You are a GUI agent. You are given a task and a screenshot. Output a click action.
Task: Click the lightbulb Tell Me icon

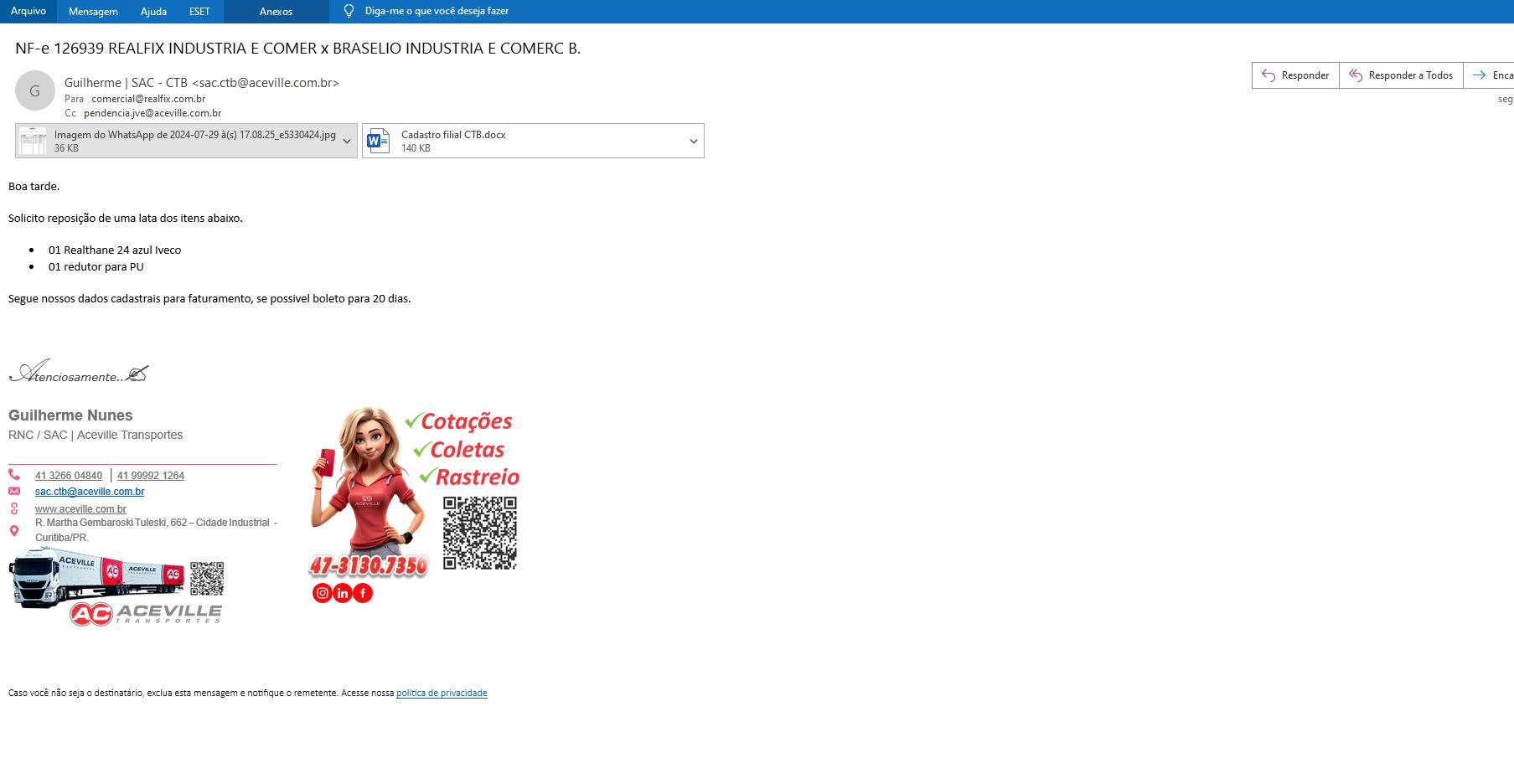coord(349,11)
